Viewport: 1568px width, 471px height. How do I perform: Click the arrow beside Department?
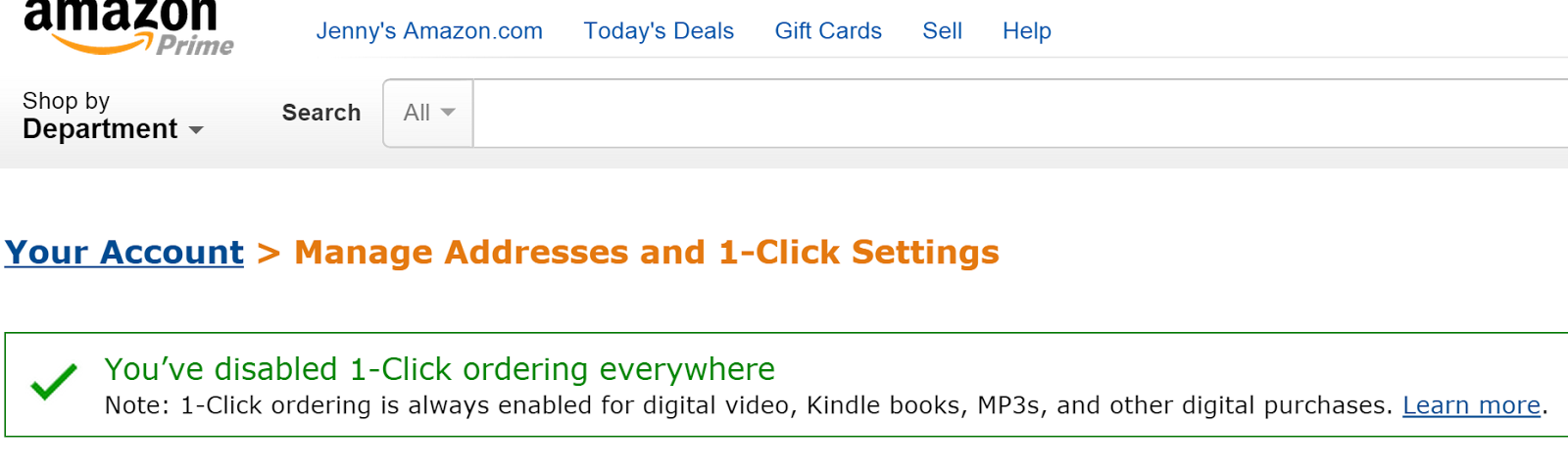tap(196, 130)
